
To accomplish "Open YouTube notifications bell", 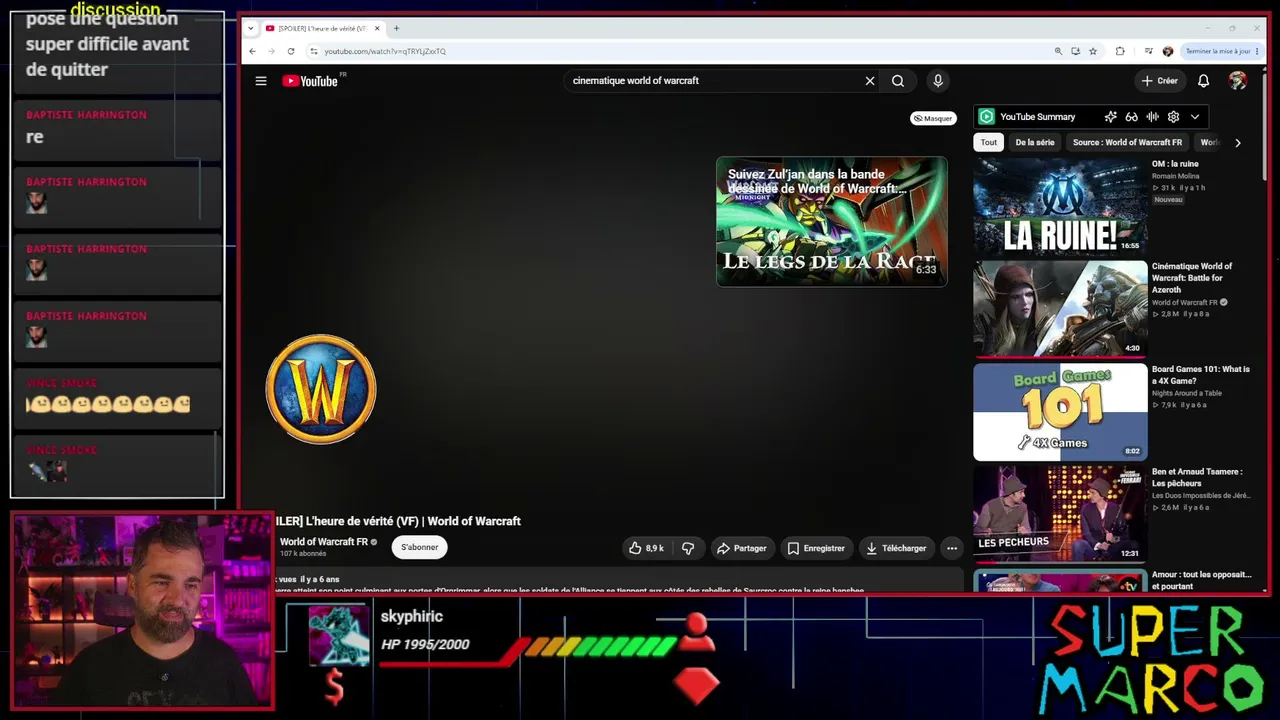I will [1204, 81].
